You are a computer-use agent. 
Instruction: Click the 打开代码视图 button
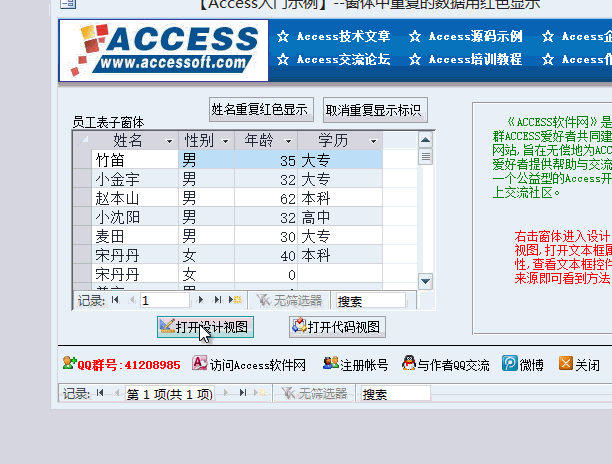click(x=337, y=327)
